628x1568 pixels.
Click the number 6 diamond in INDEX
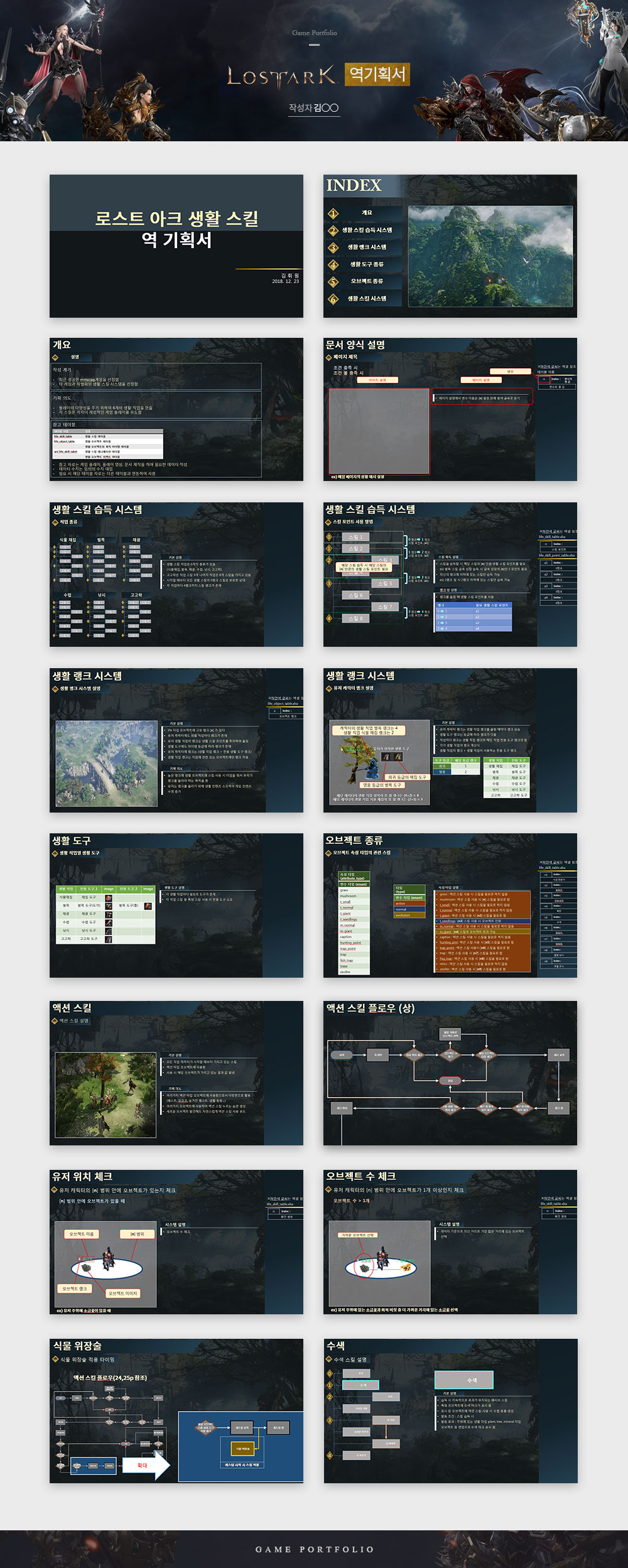pos(333,299)
